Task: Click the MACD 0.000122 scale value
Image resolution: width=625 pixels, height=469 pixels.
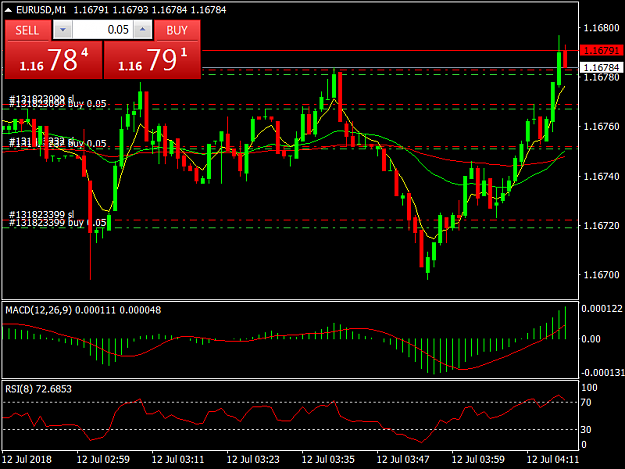Action: [602, 309]
